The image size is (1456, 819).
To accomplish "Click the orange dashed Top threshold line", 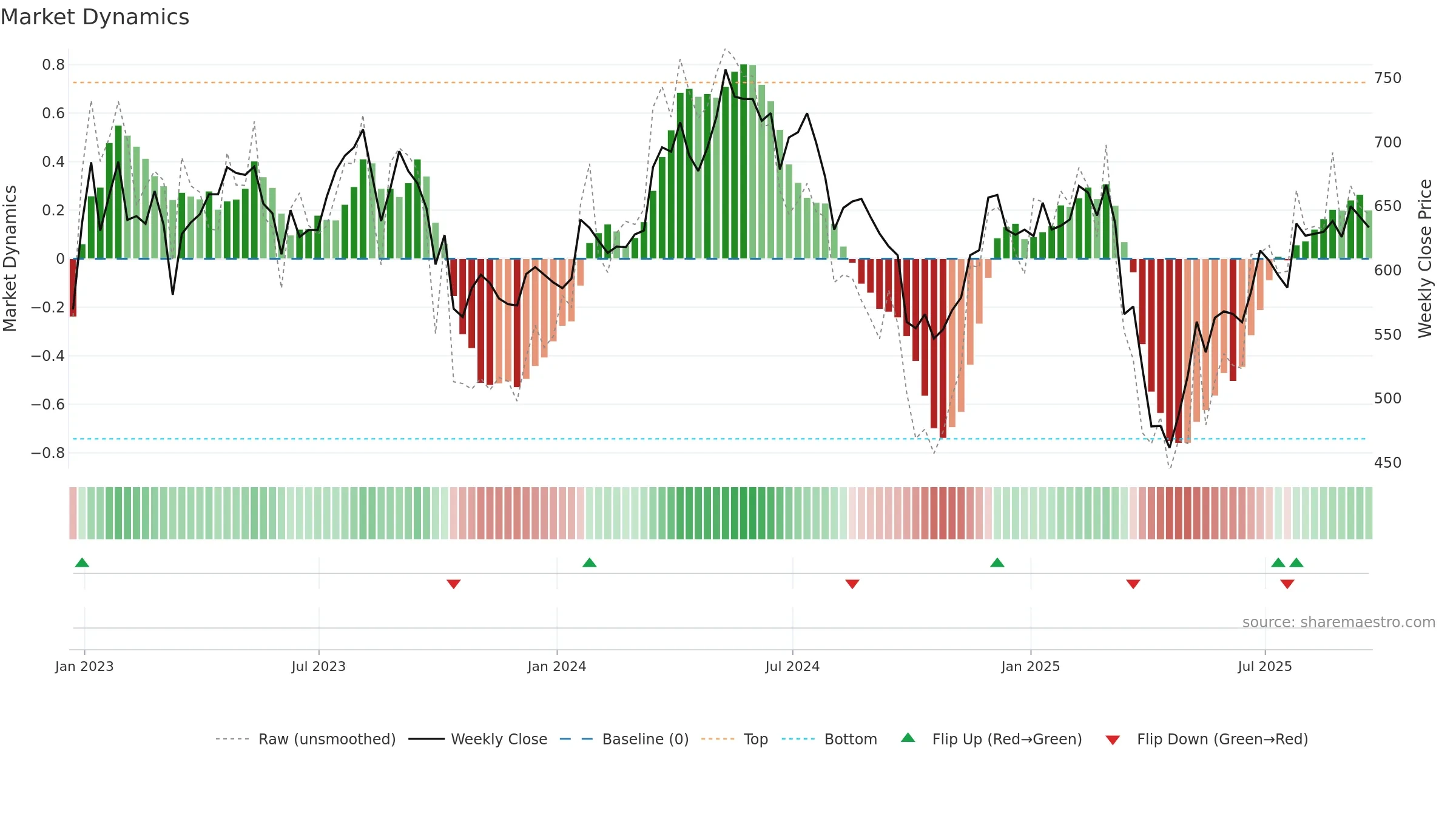I will 719,83.
